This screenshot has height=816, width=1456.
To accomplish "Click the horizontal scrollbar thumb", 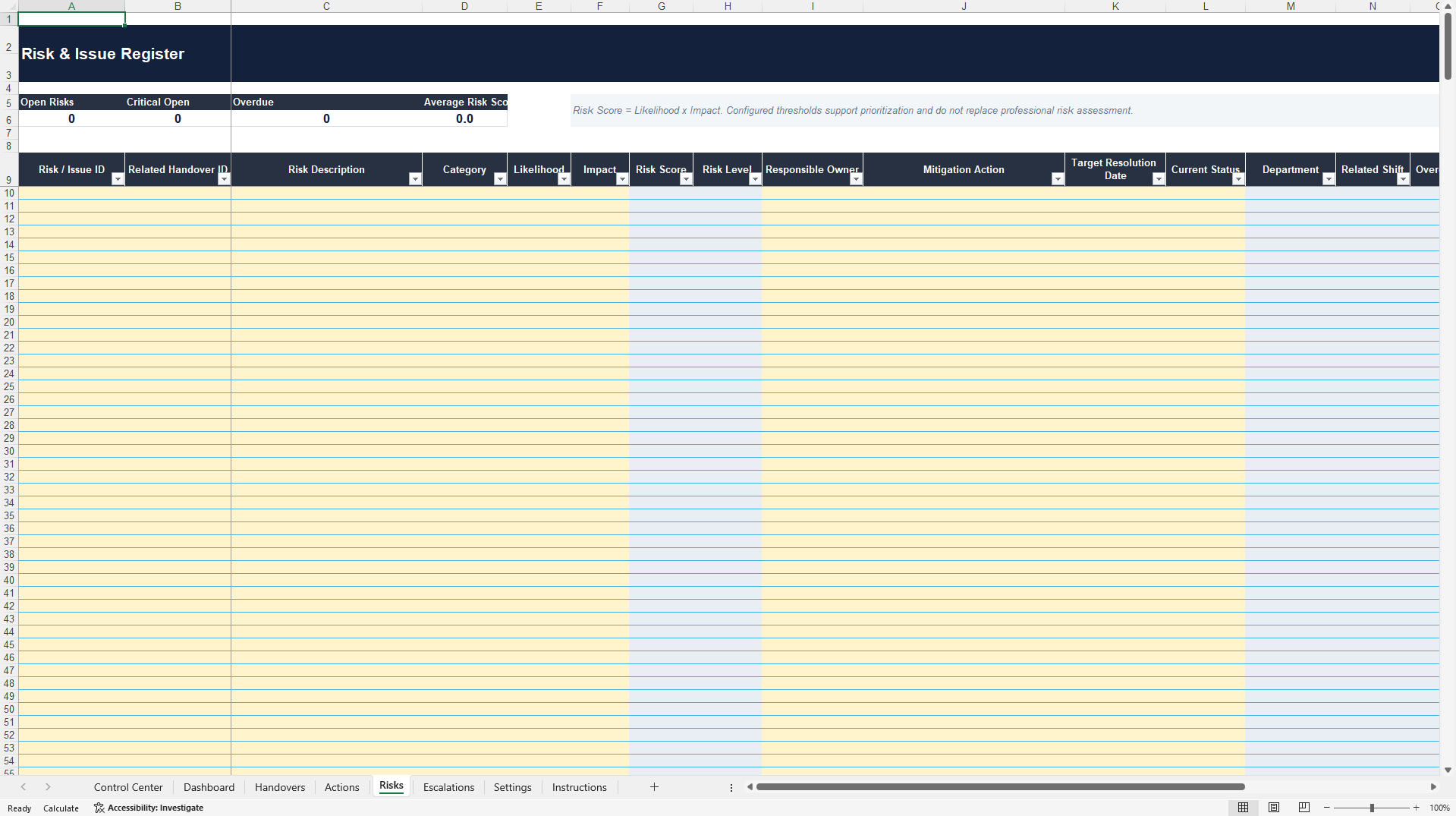I will pos(1000,787).
